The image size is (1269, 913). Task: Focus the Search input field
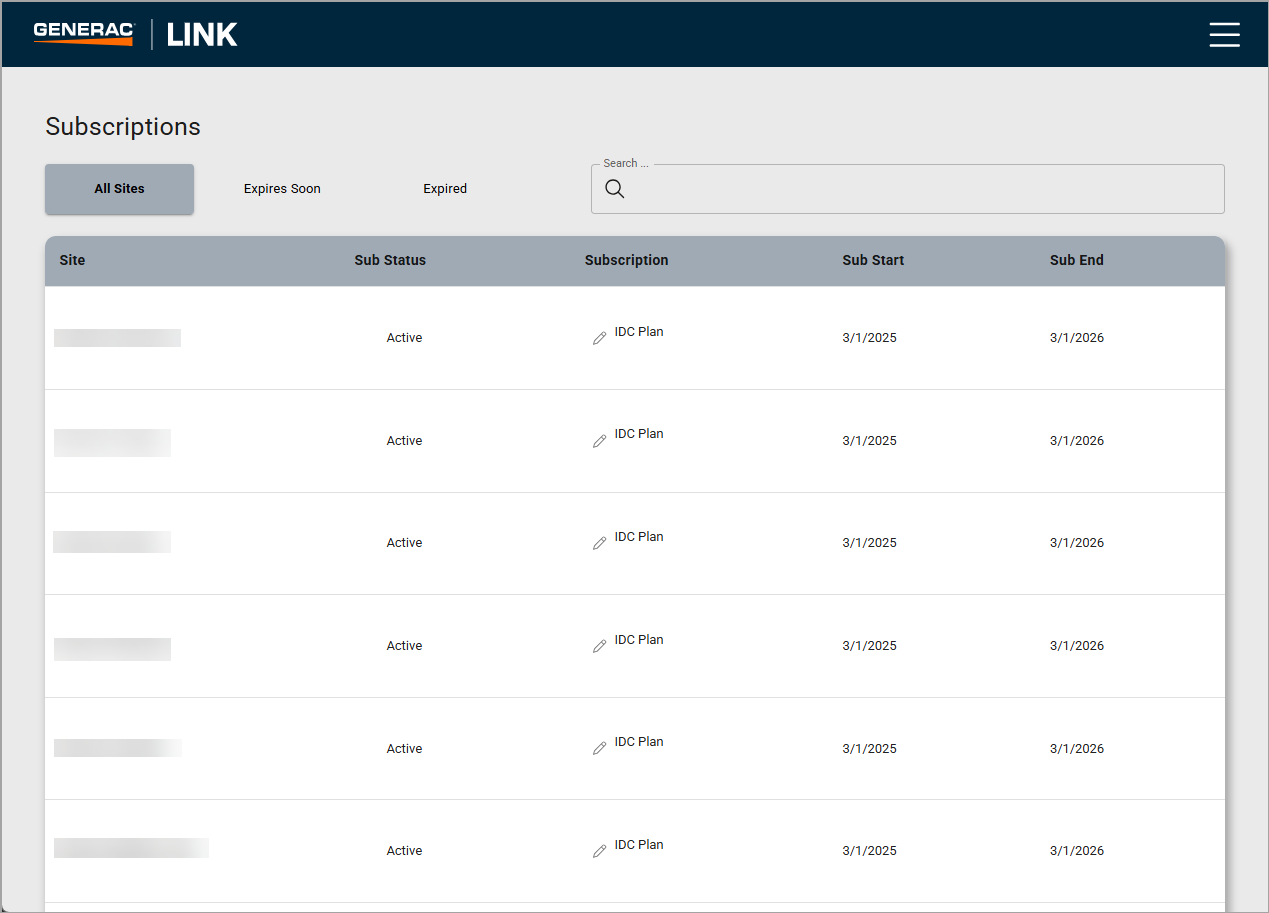[x=920, y=190]
